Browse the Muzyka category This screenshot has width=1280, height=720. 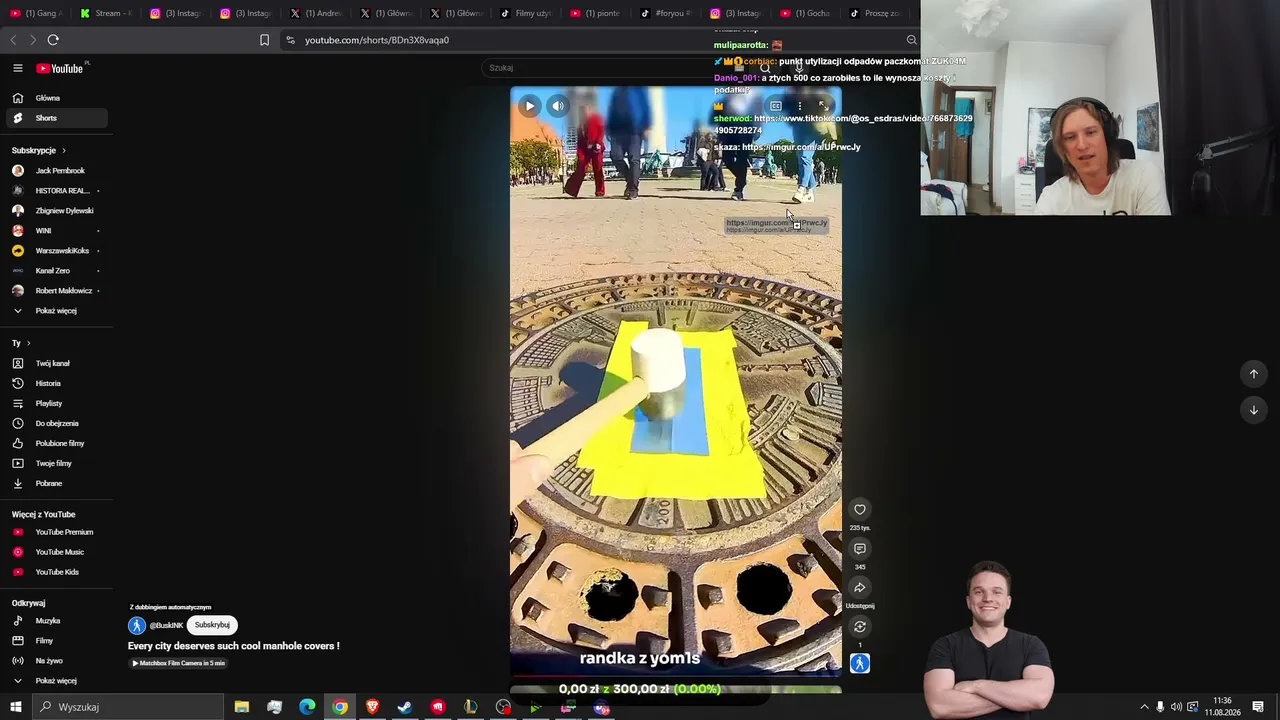click(56, 621)
